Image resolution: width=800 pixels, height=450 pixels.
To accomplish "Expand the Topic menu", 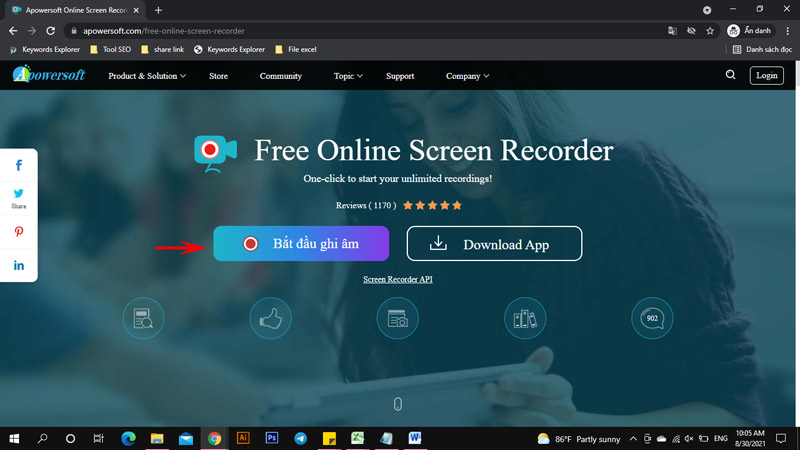I will coord(348,76).
